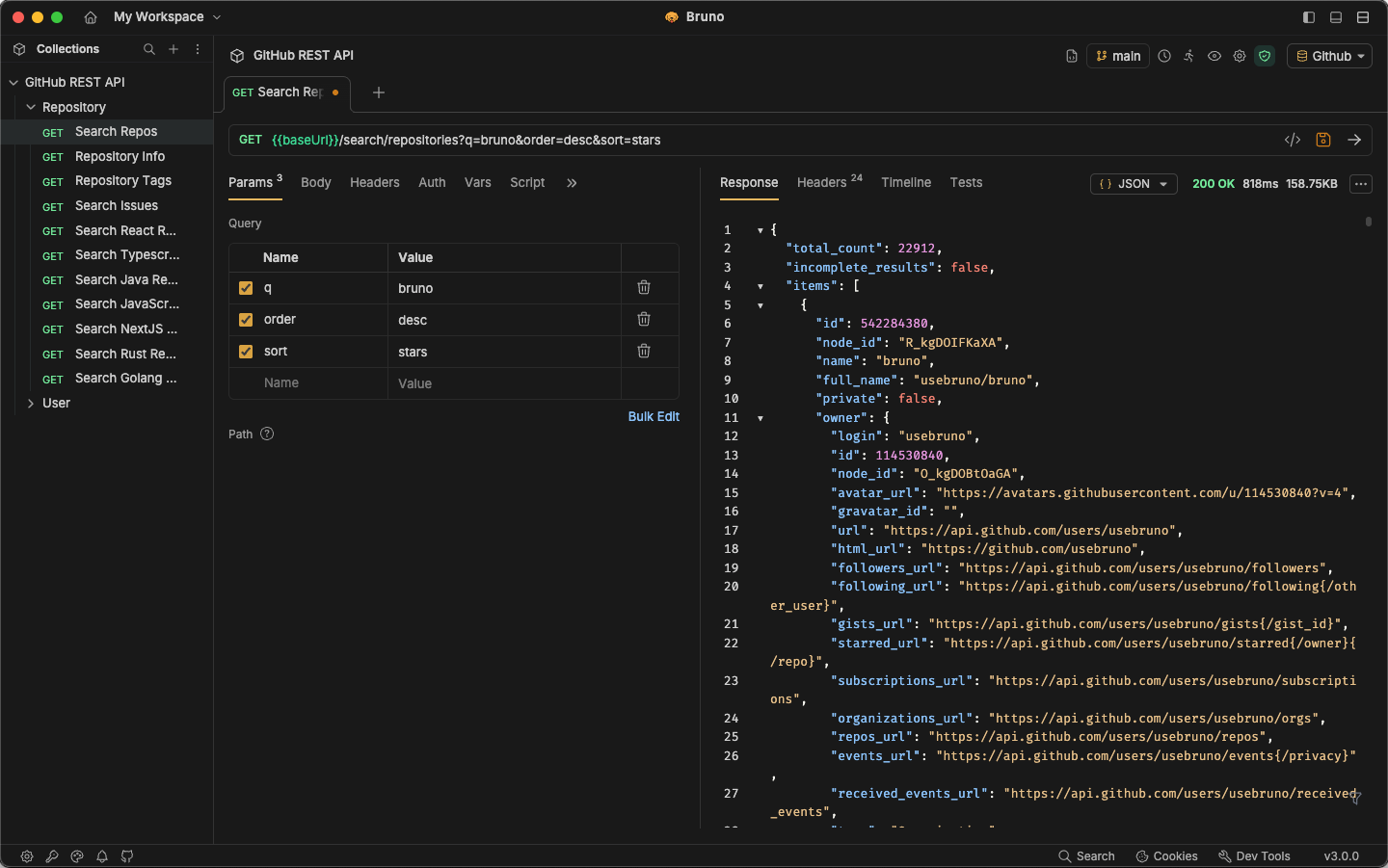
Task: Expand the User folder
Action: pos(31,404)
